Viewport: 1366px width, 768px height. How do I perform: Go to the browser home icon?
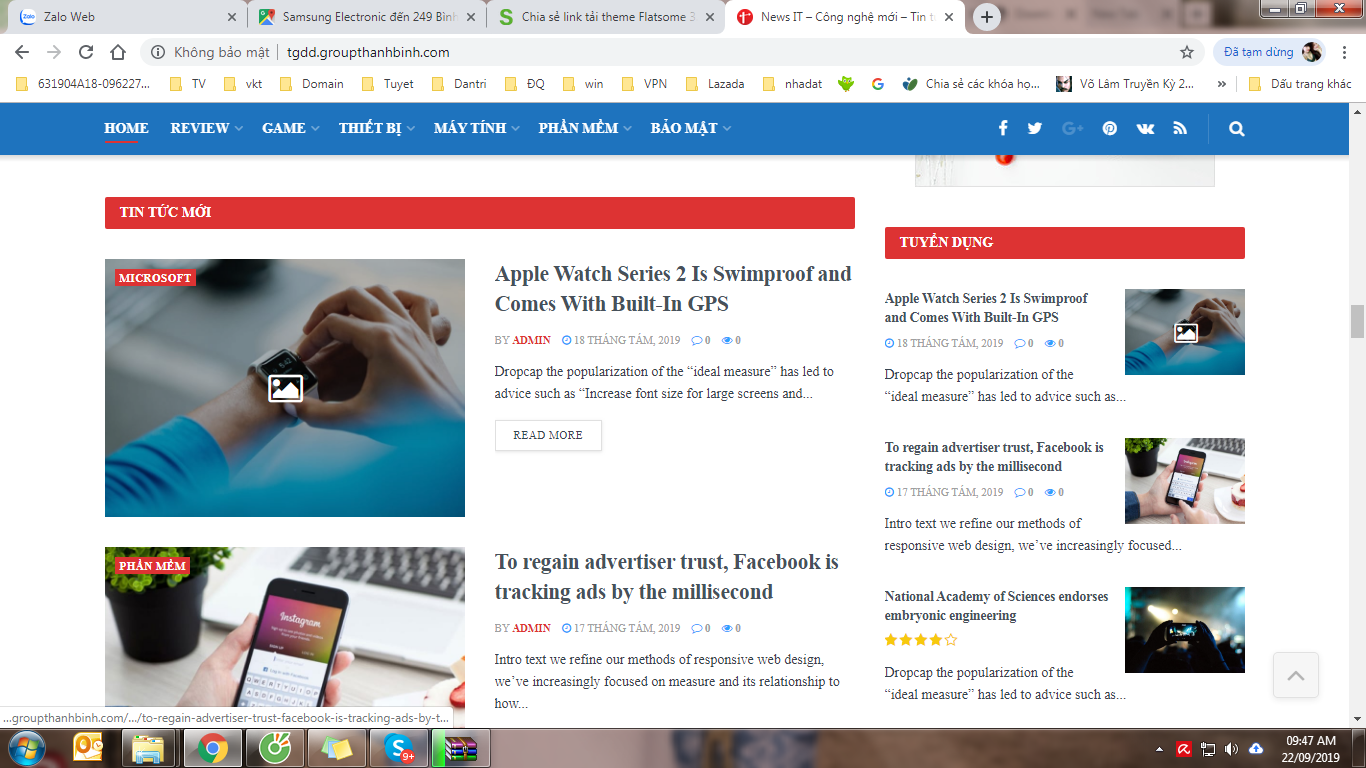pyautogui.click(x=118, y=52)
